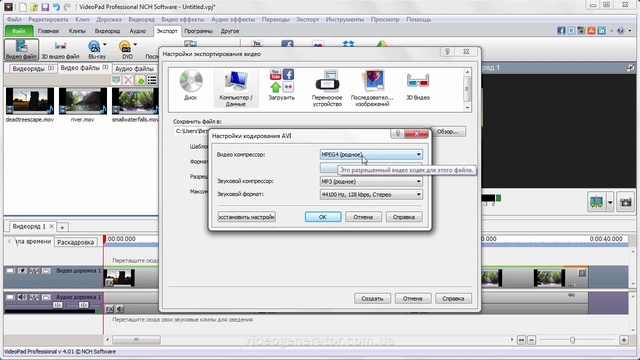Select the Диск export target
The width and height of the screenshot is (640, 360).
[191, 85]
